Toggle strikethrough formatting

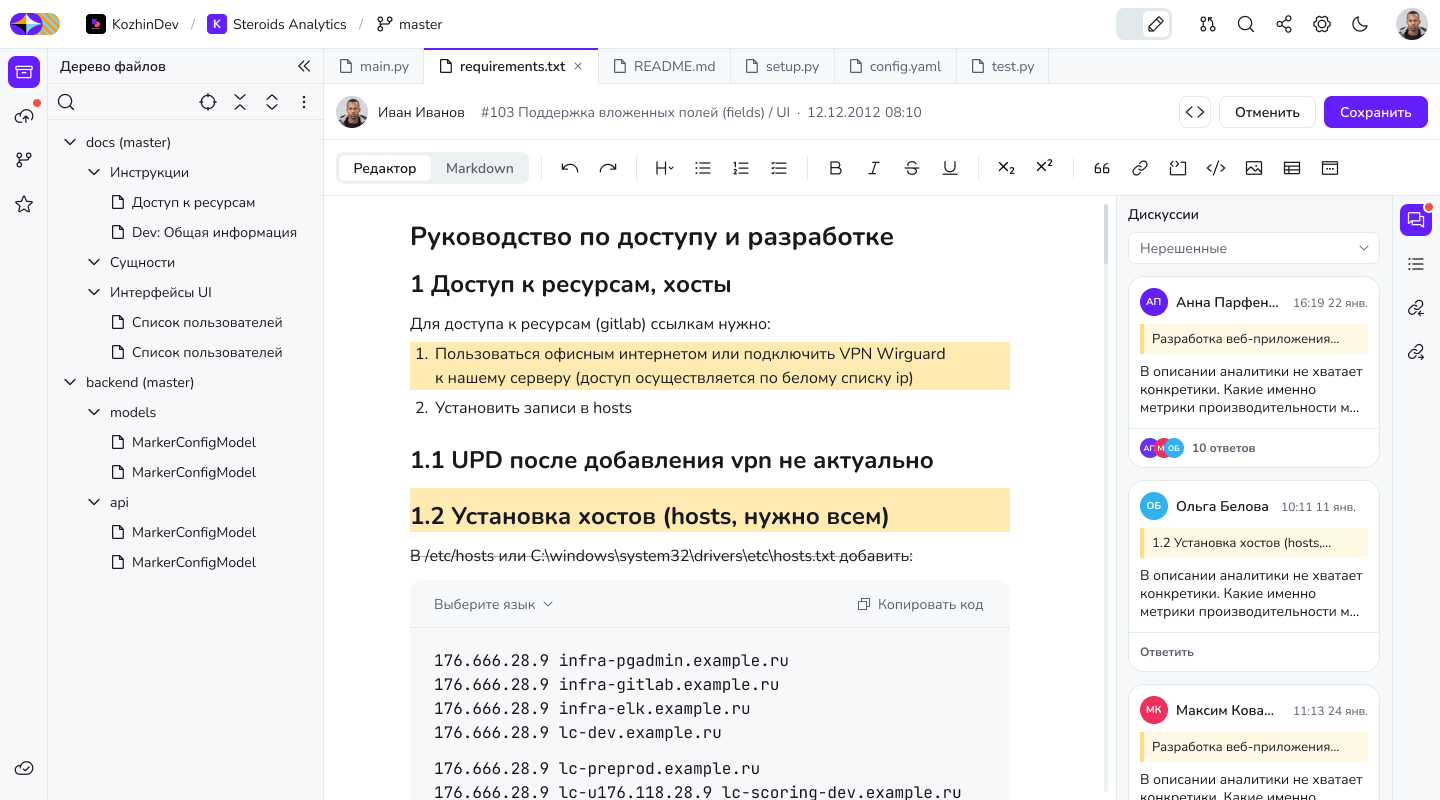912,168
